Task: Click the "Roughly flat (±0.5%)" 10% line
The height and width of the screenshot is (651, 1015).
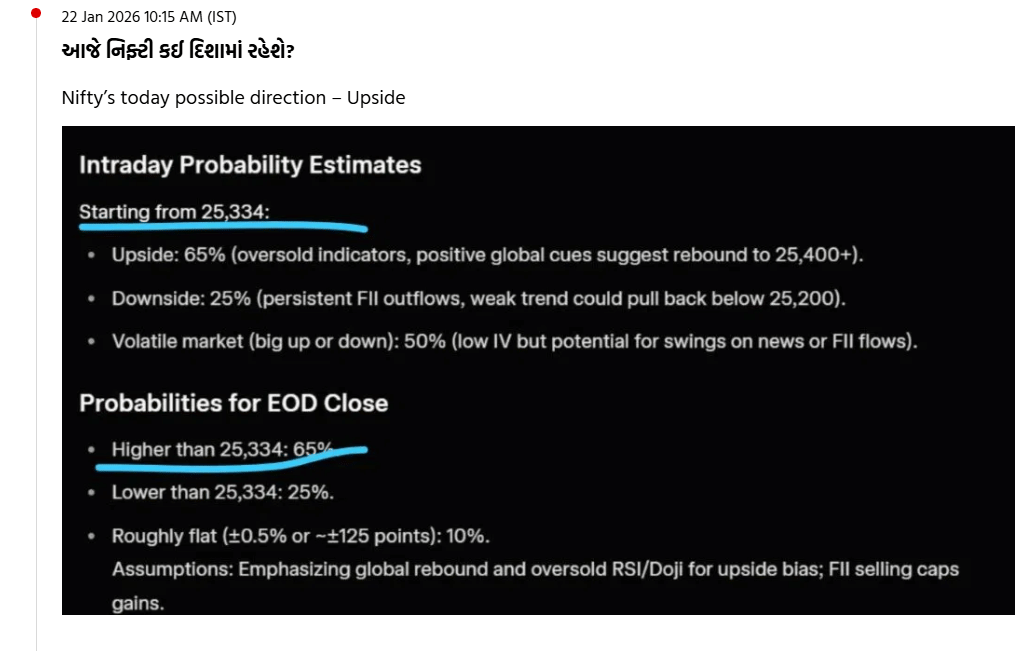Action: (x=300, y=536)
